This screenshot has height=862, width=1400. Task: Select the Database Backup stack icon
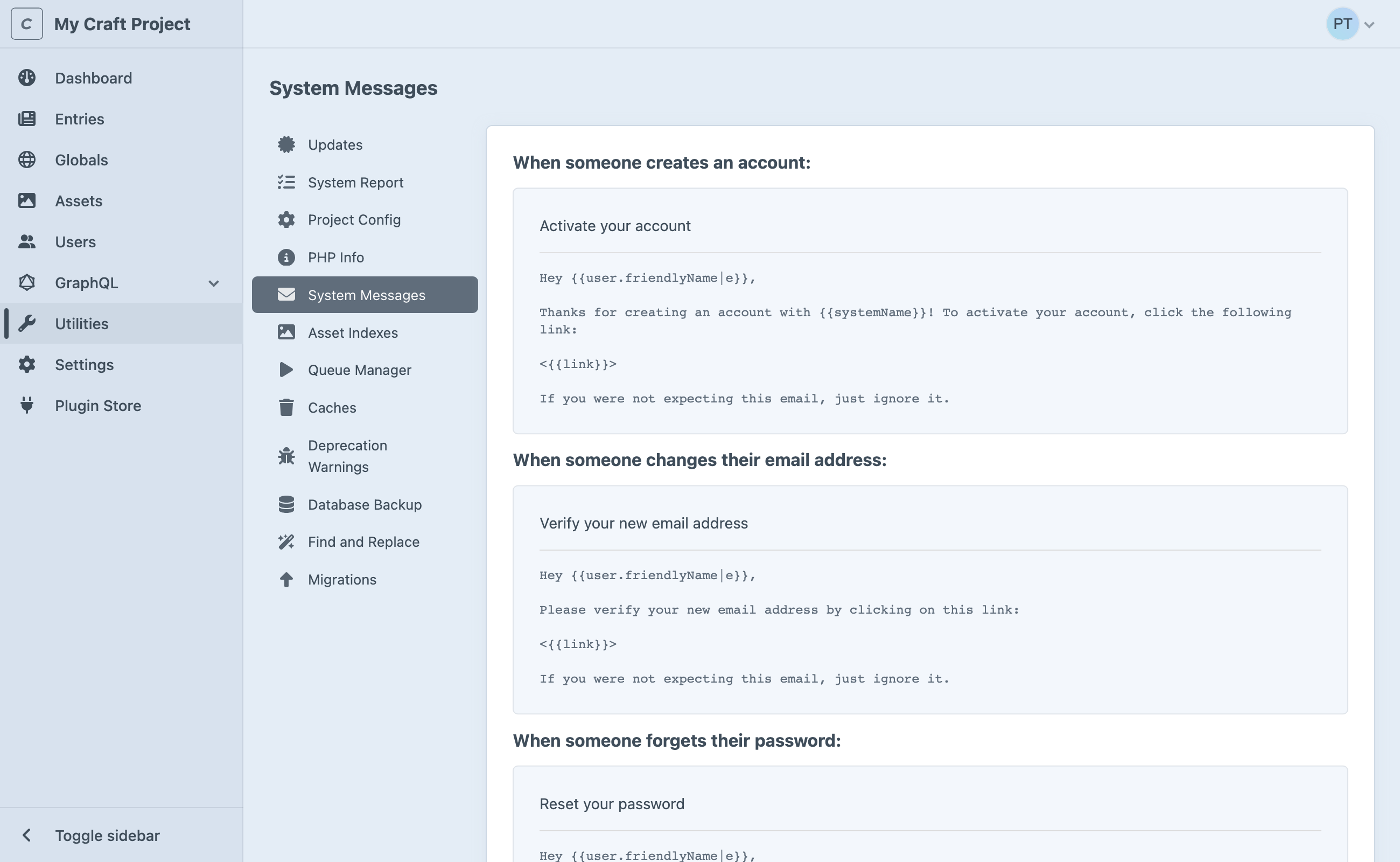coord(286,504)
